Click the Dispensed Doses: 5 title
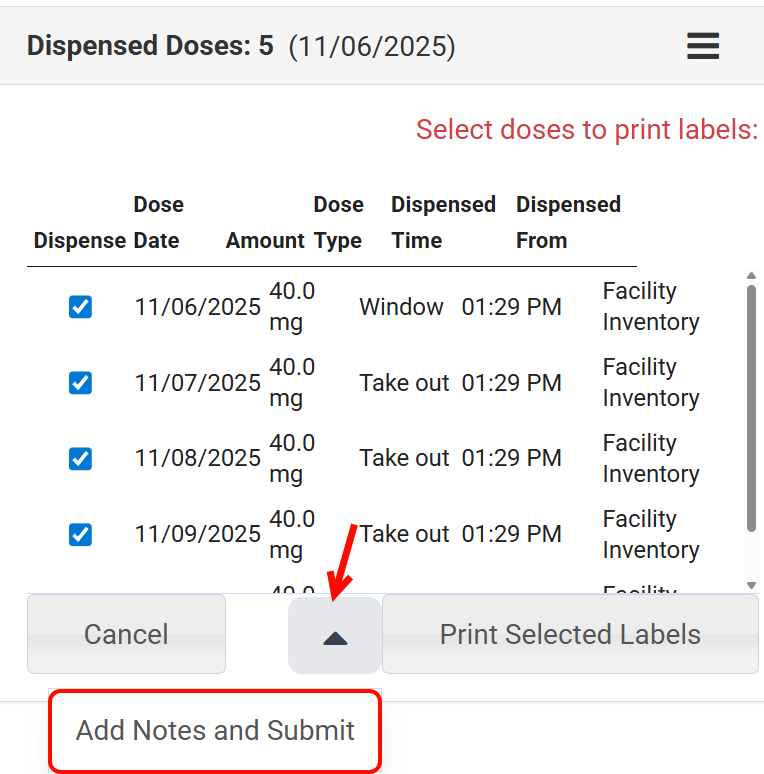This screenshot has width=764, height=774. click(x=150, y=46)
